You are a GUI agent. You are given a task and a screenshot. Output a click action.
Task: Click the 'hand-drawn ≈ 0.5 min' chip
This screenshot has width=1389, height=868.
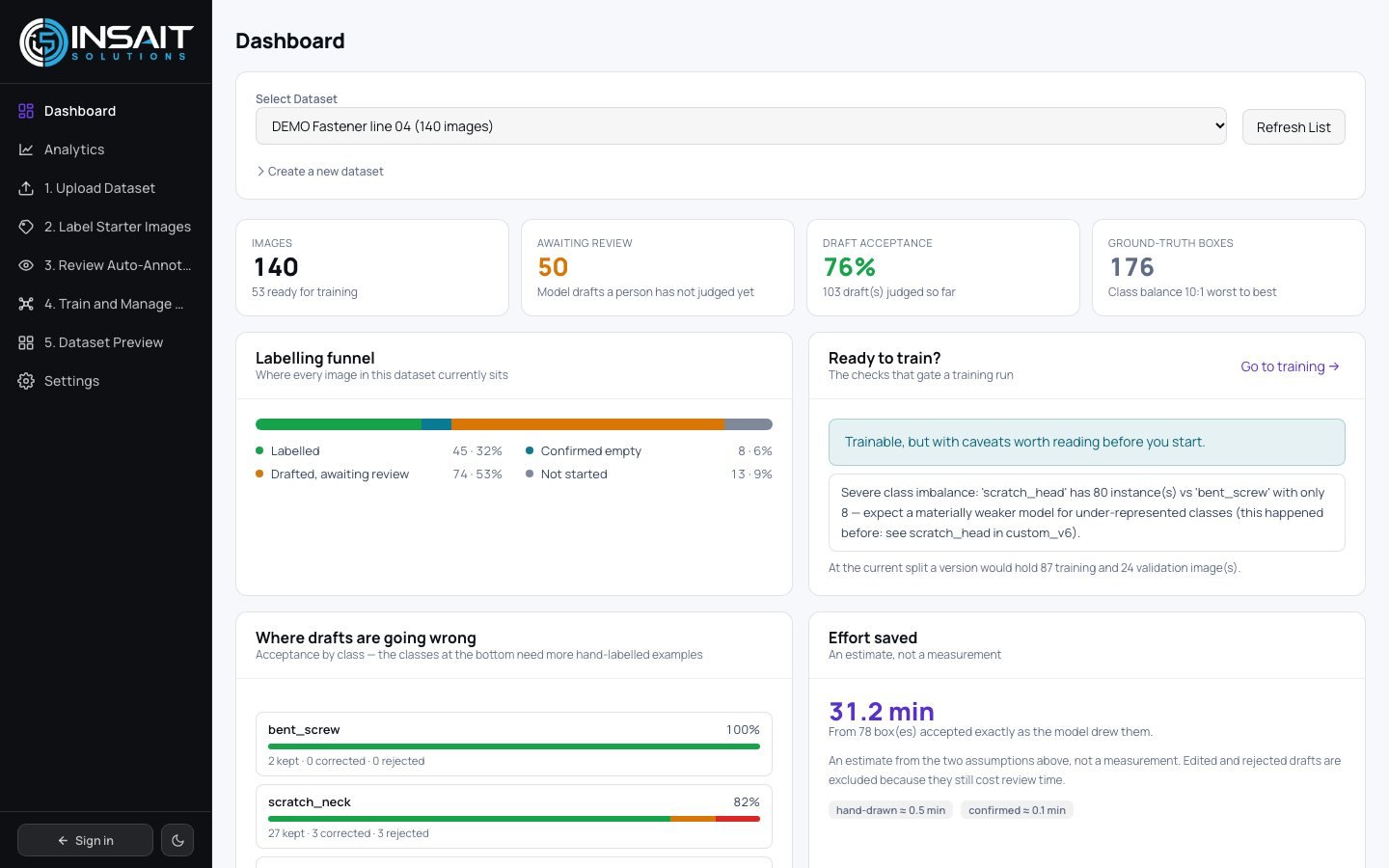pyautogui.click(x=890, y=810)
